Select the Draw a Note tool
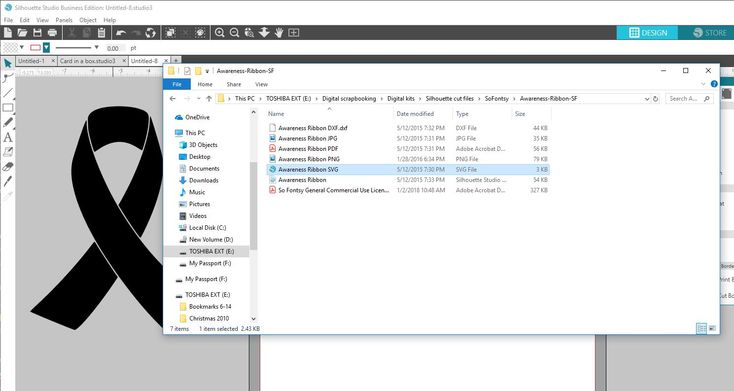 (x=7, y=152)
